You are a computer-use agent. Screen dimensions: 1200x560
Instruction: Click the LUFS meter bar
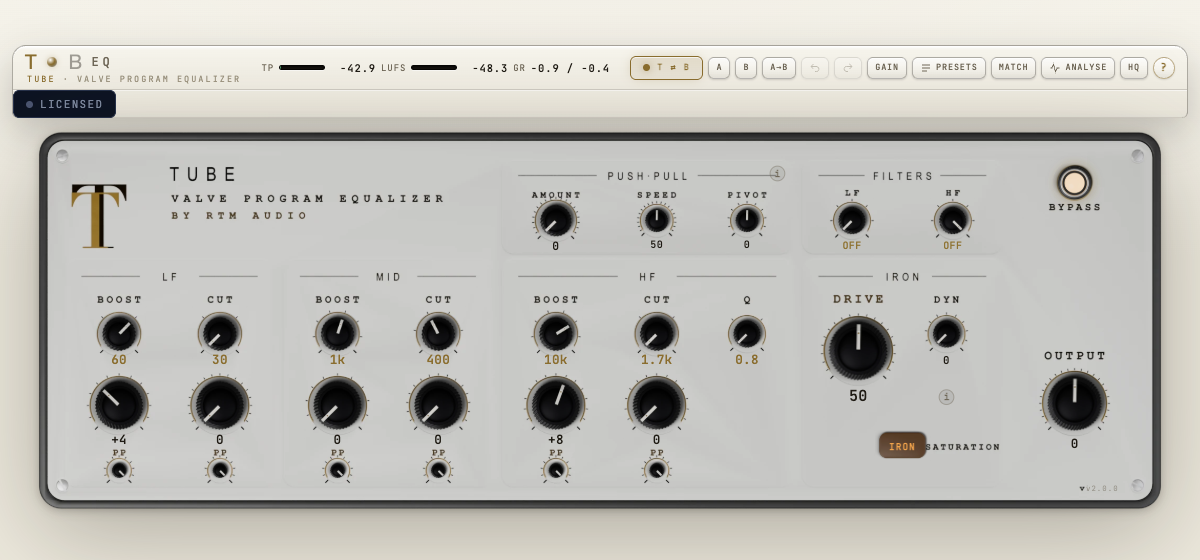tap(434, 68)
